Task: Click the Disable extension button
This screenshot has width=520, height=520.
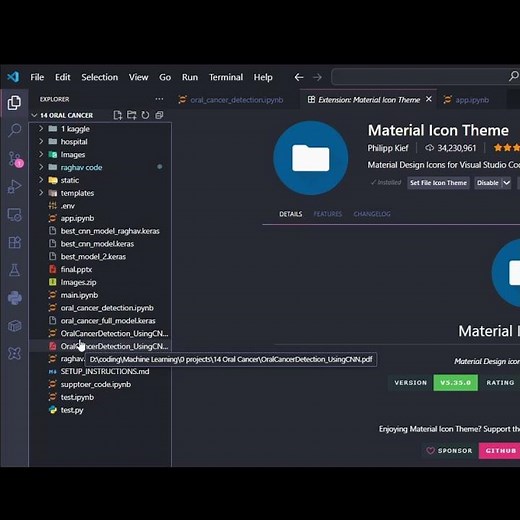Action: (x=488, y=183)
